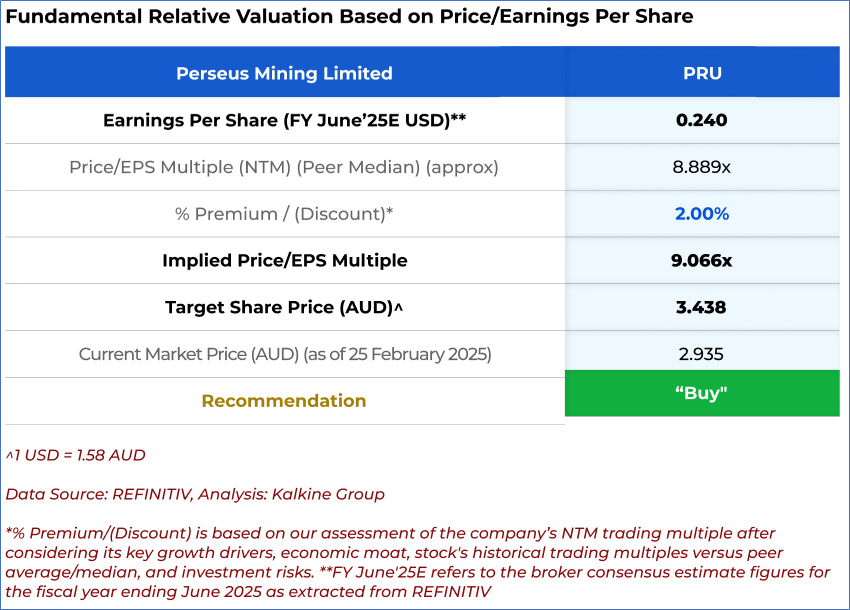850x610 pixels.
Task: Click the 0.240 earnings value
Action: pos(702,120)
